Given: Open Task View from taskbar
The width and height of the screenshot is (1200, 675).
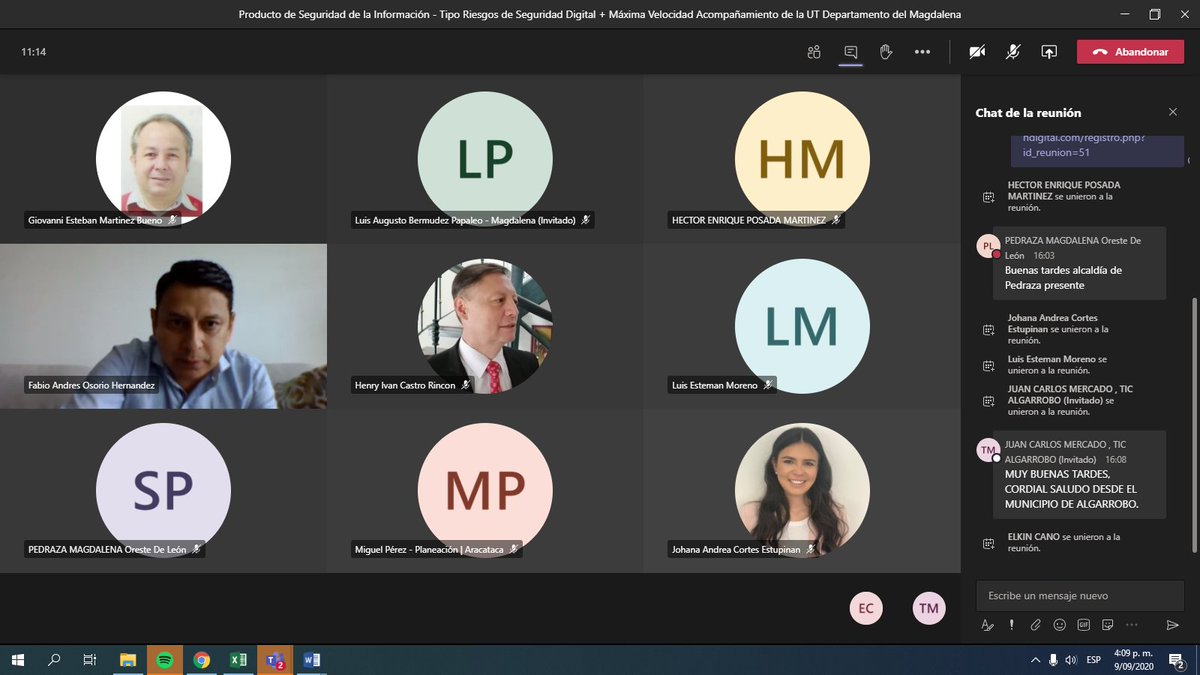Looking at the screenshot, I should (90, 660).
